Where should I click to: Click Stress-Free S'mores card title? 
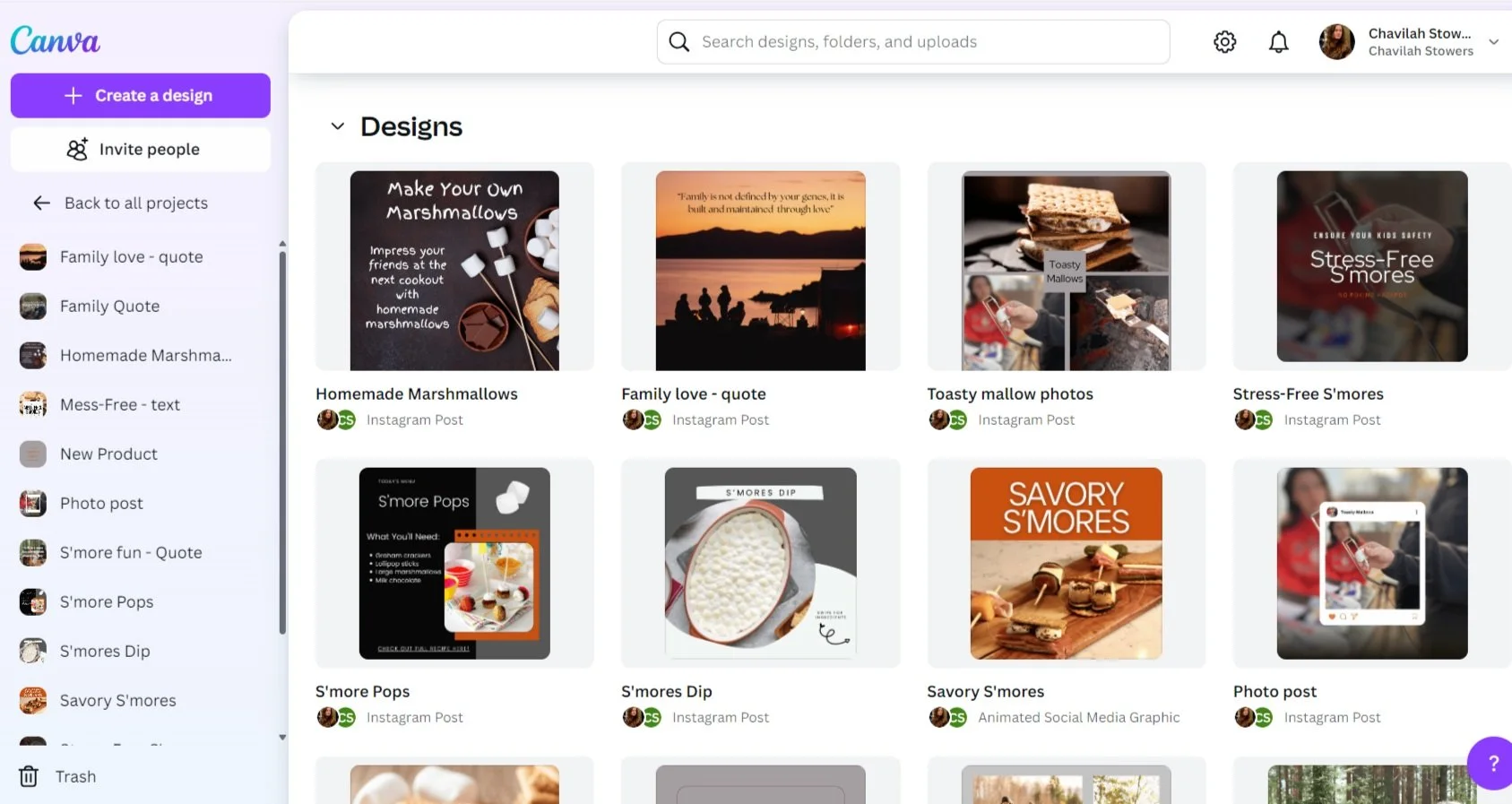click(x=1308, y=393)
